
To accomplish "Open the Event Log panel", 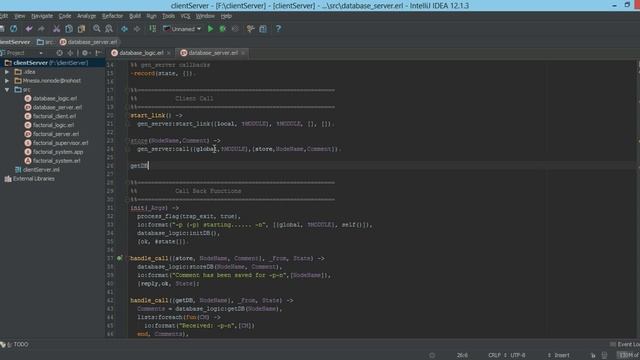I will pyautogui.click(x=625, y=345).
